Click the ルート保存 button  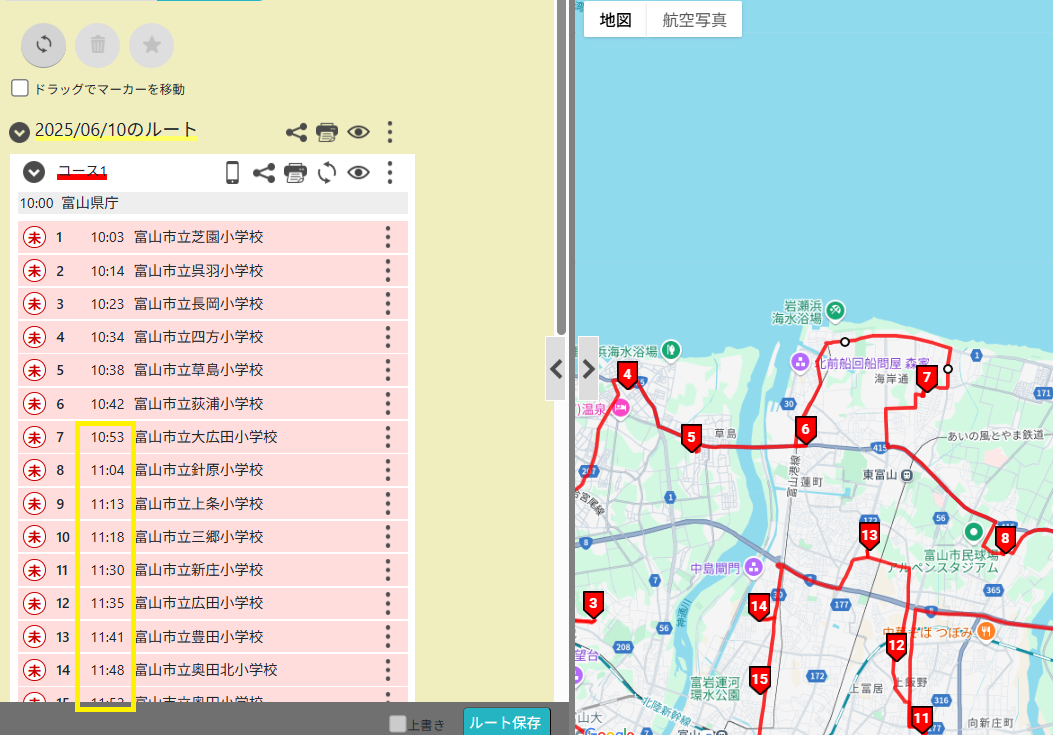(506, 721)
